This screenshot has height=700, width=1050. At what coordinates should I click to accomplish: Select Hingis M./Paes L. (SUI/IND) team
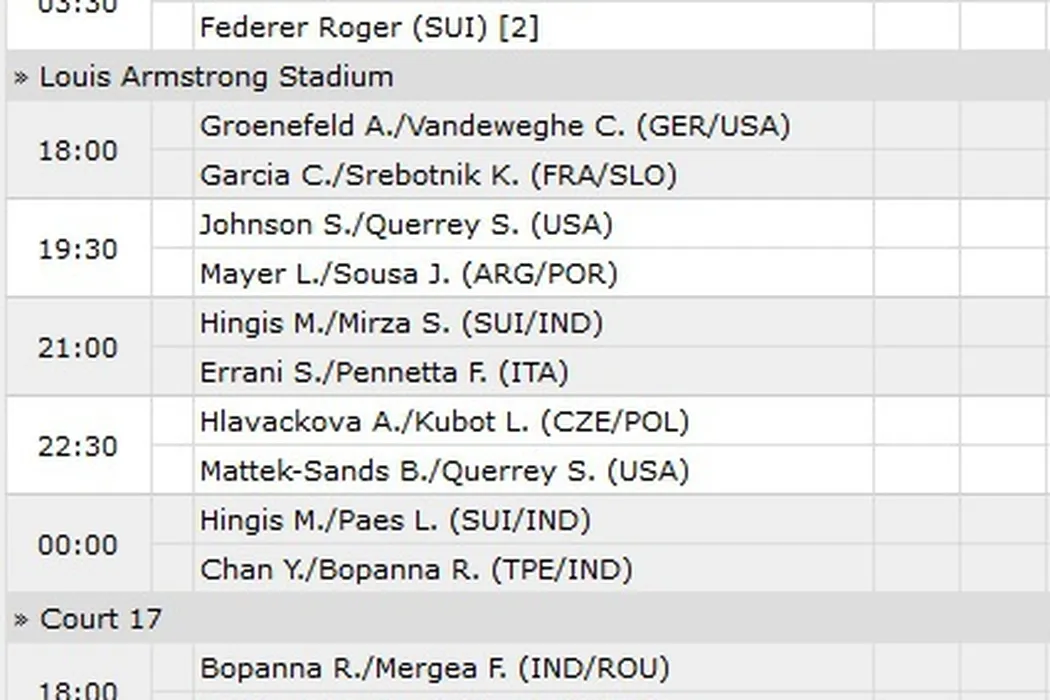[395, 520]
